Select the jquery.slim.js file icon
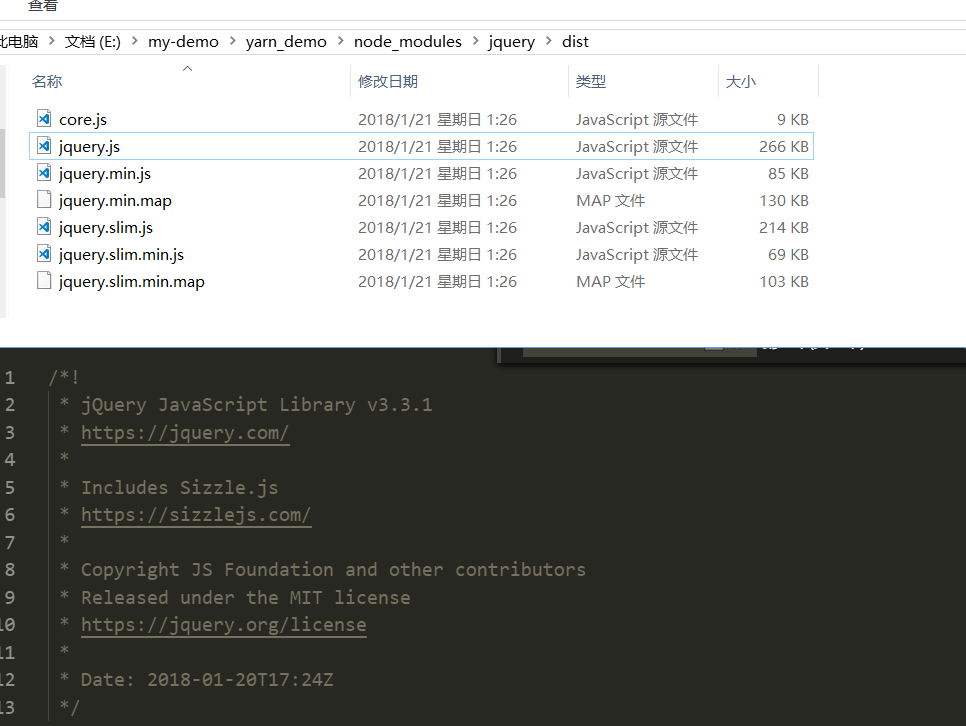The height and width of the screenshot is (726, 966). (x=43, y=227)
